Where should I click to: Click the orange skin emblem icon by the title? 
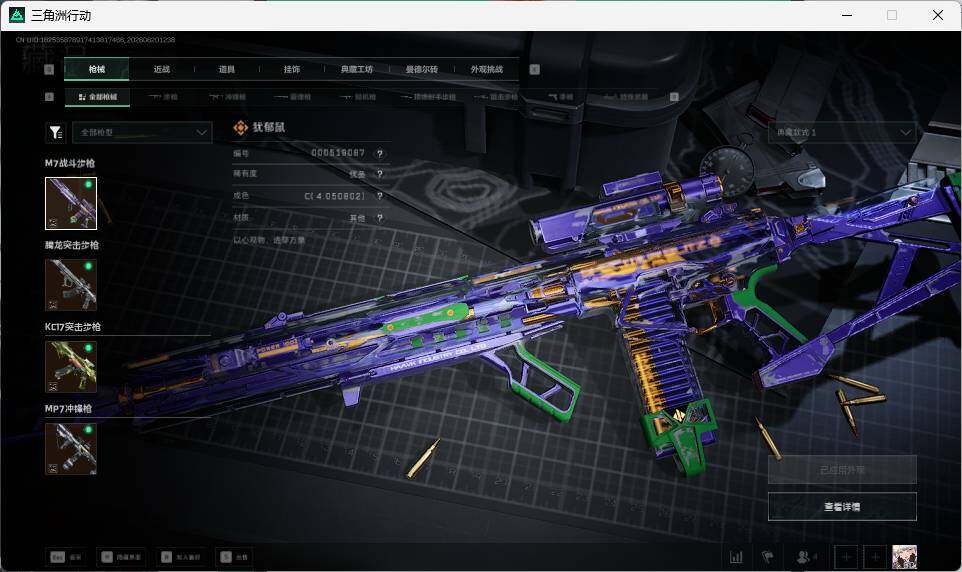[x=240, y=127]
